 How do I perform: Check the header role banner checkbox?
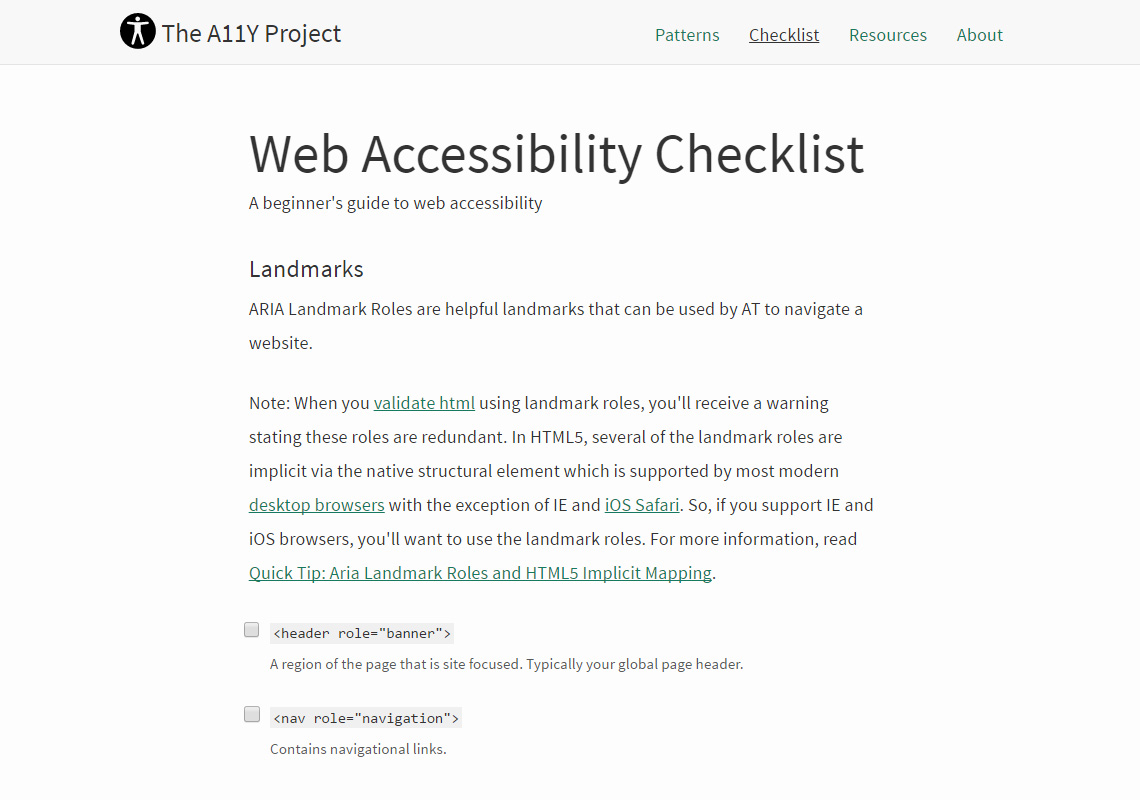[x=251, y=629]
